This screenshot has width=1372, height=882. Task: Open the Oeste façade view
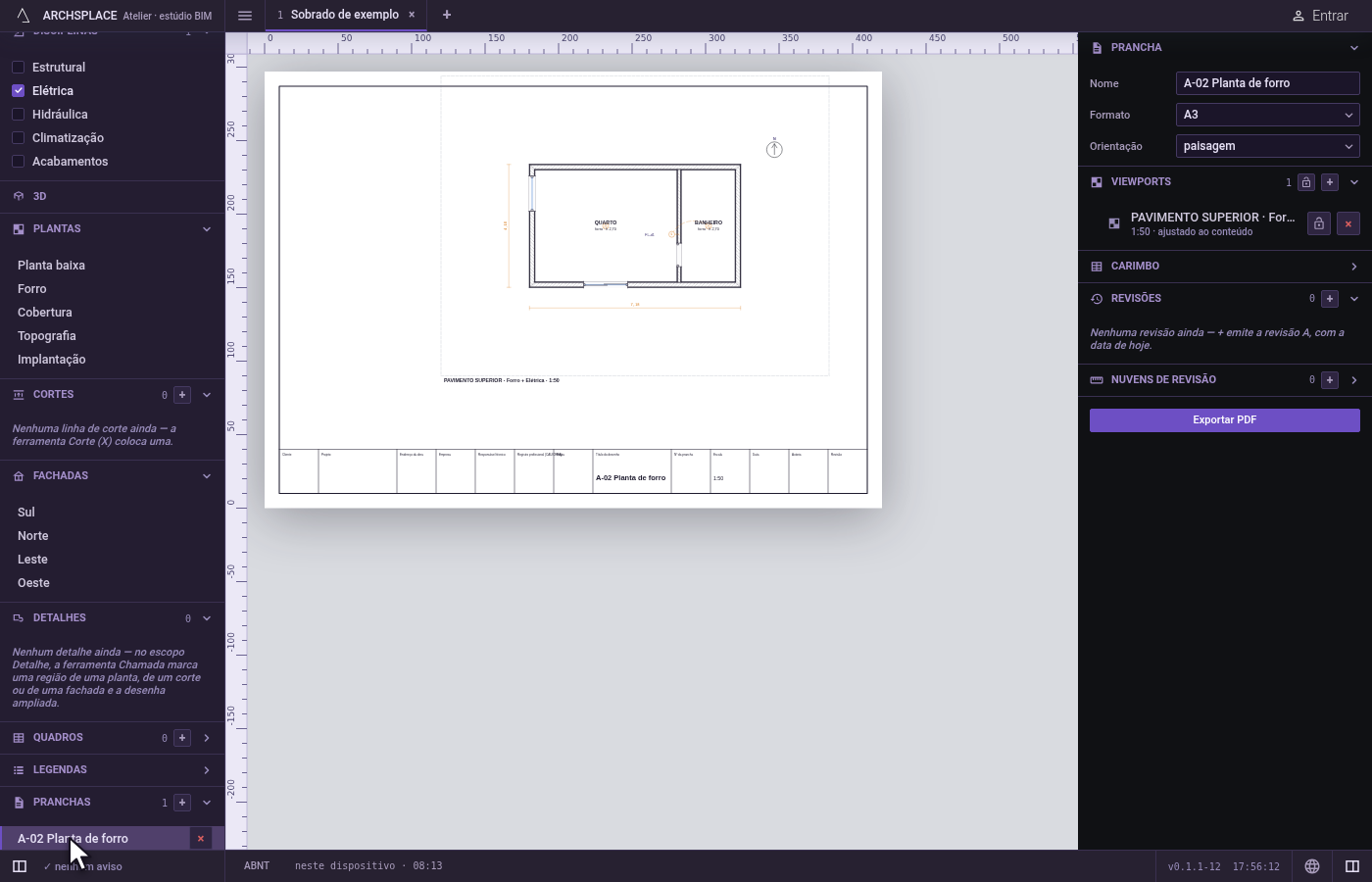point(33,583)
